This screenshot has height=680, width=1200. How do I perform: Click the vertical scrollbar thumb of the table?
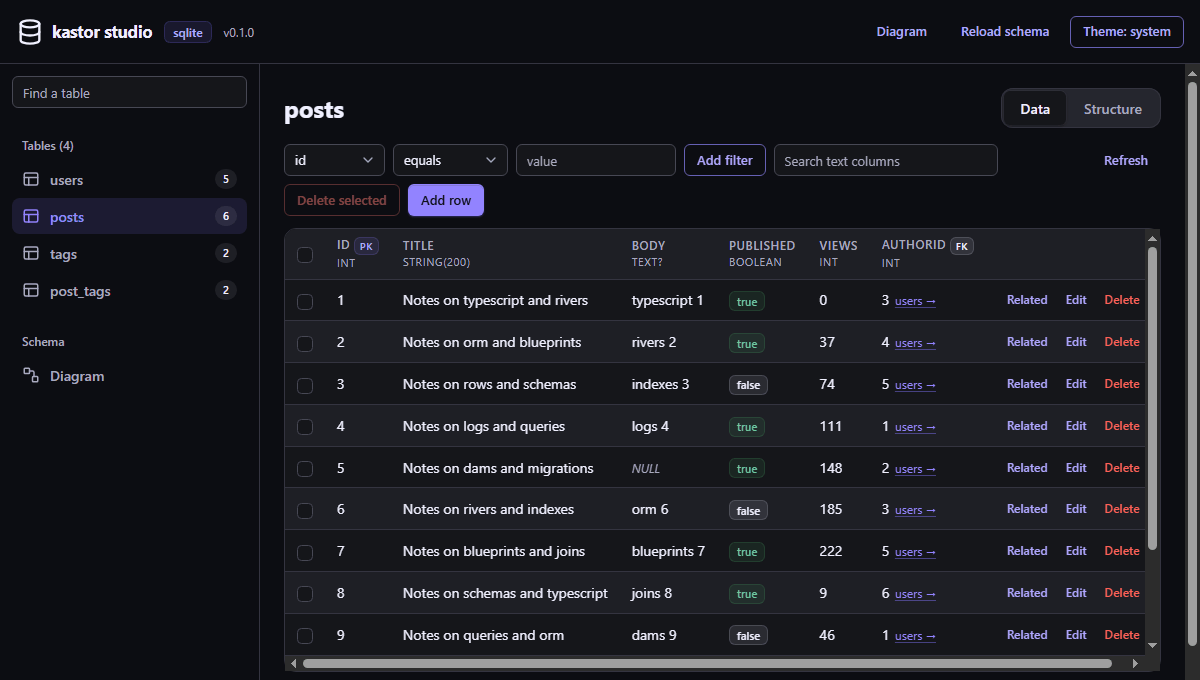tap(1152, 398)
